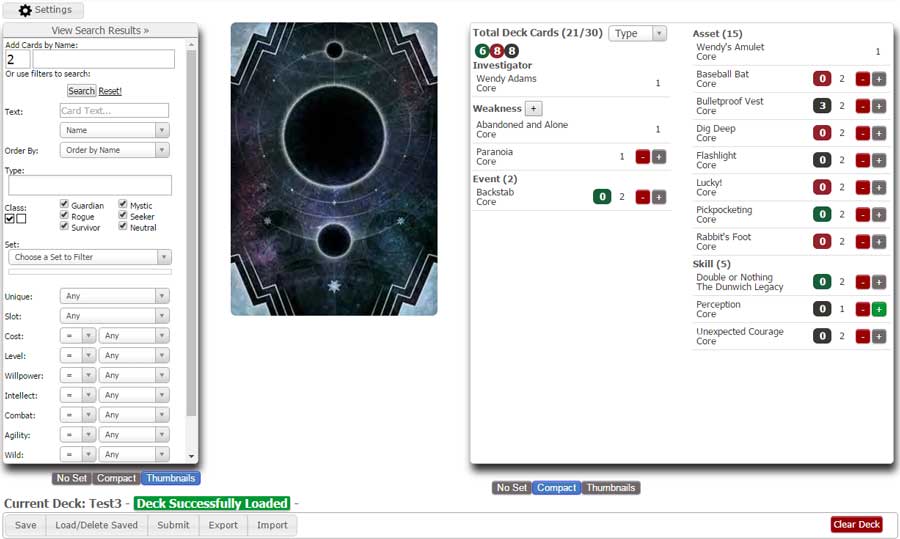Open the Level comparison operator dropdown
Viewport: 900px width, 539px height.
pos(77,356)
